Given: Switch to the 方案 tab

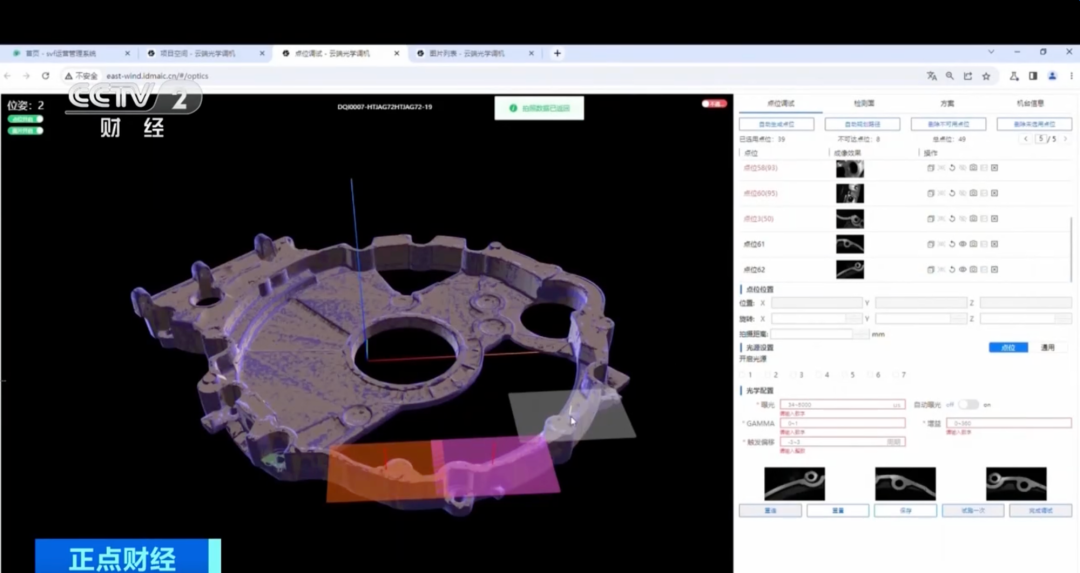Looking at the screenshot, I should click(946, 103).
